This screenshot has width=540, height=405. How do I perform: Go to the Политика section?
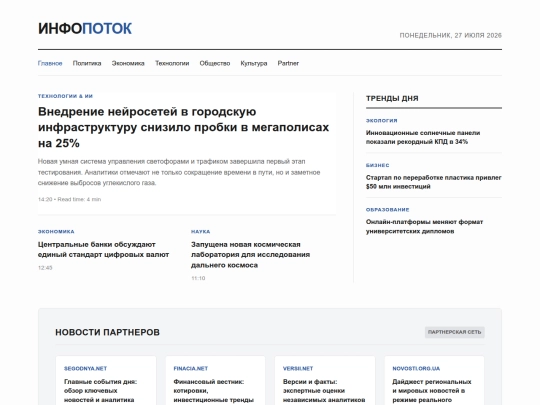87,63
